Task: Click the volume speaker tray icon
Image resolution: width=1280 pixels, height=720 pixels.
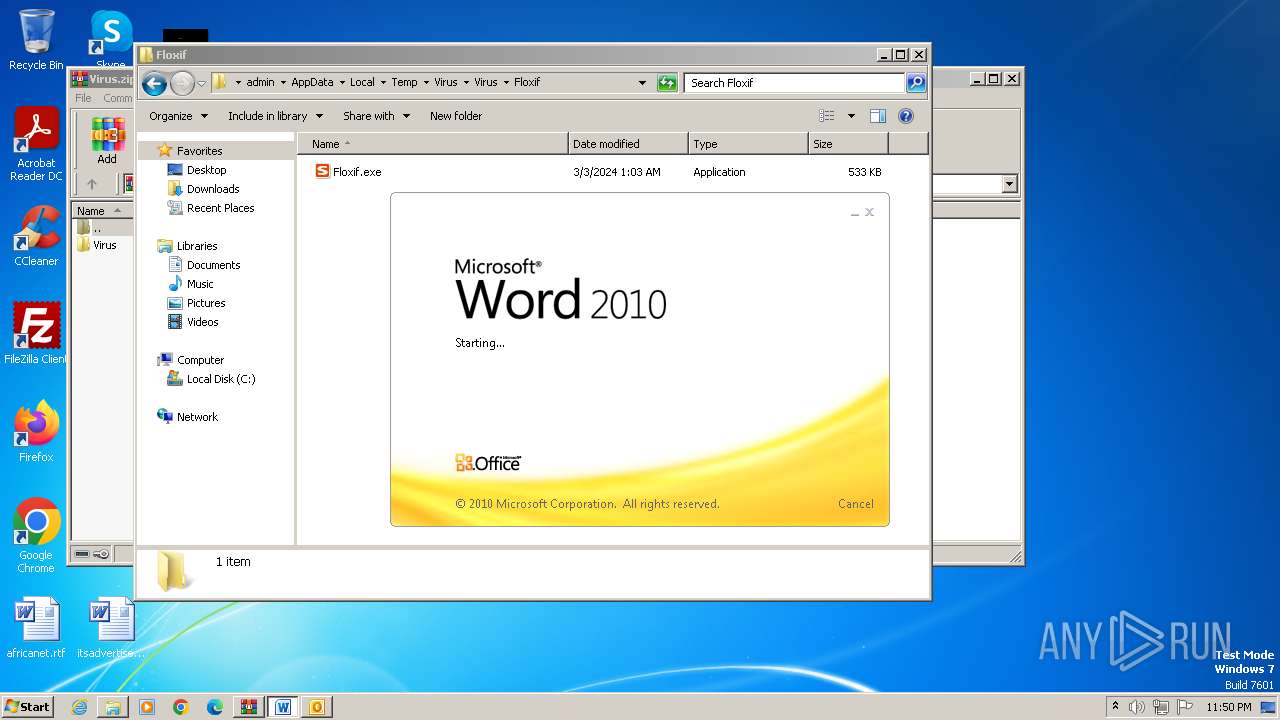Action: [1136, 707]
